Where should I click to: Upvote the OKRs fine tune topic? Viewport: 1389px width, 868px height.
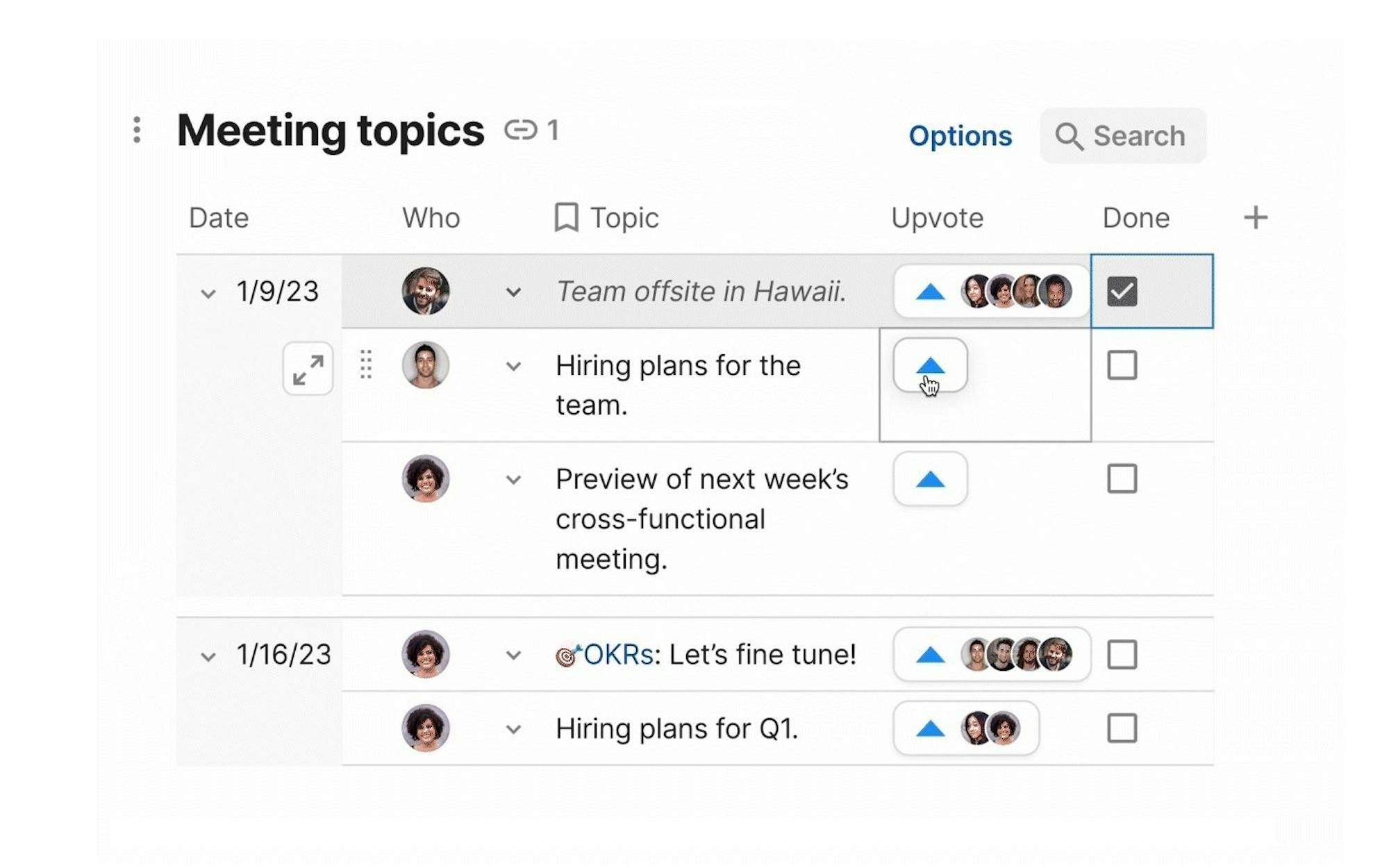pyautogui.click(x=930, y=655)
